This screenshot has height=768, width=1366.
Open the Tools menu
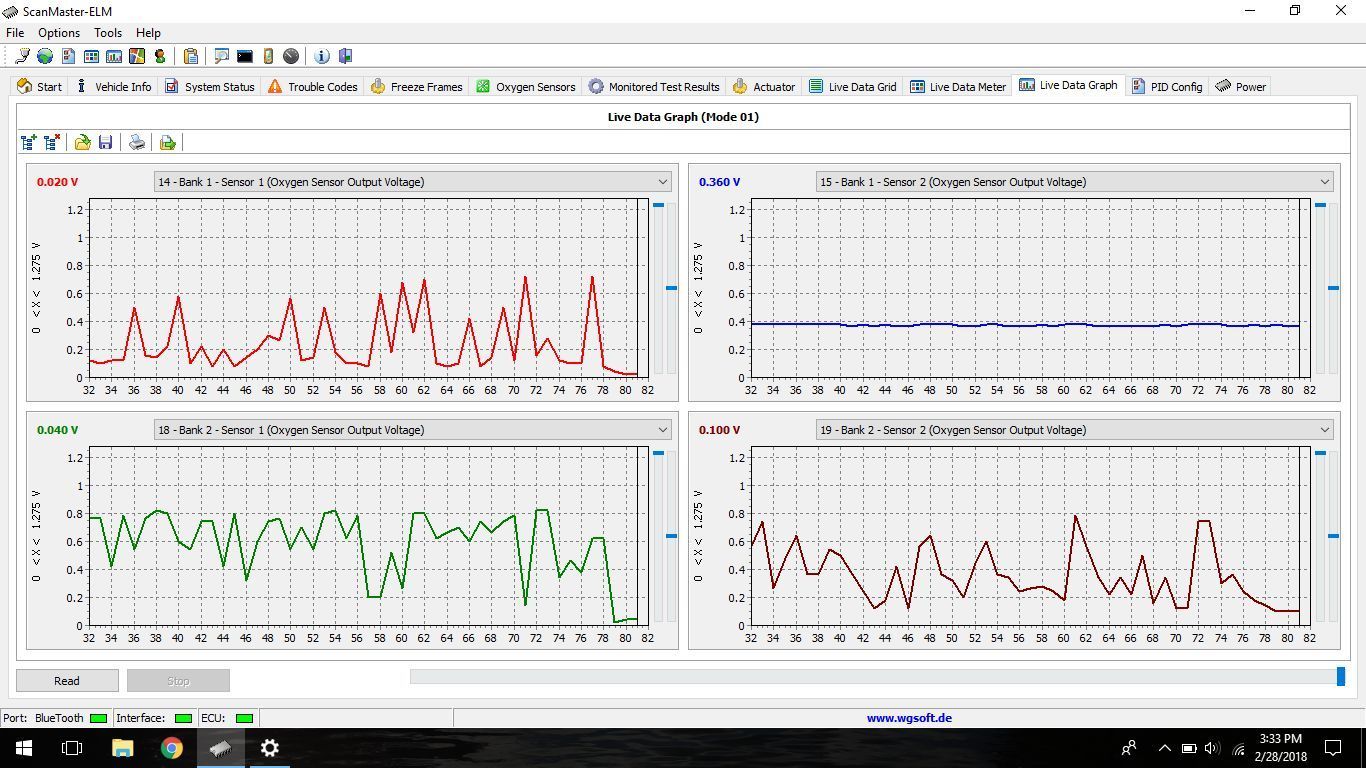click(108, 33)
